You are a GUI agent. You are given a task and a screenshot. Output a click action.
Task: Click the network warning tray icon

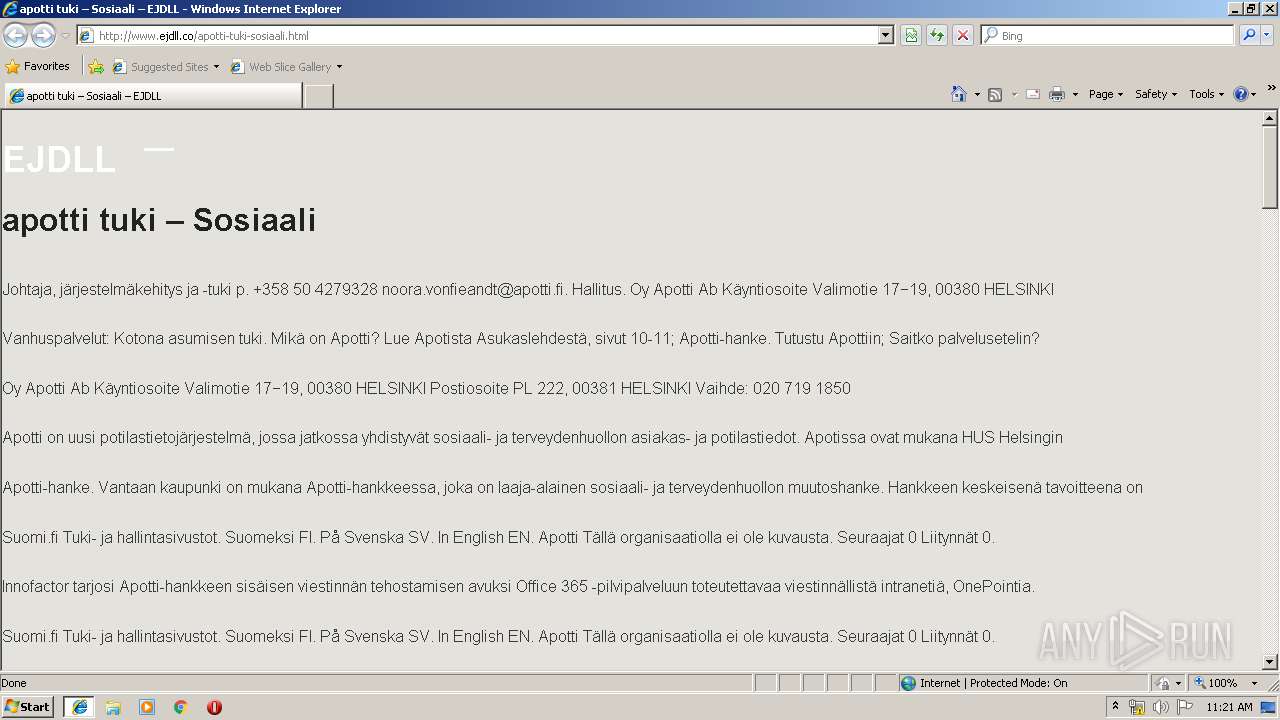point(1137,707)
